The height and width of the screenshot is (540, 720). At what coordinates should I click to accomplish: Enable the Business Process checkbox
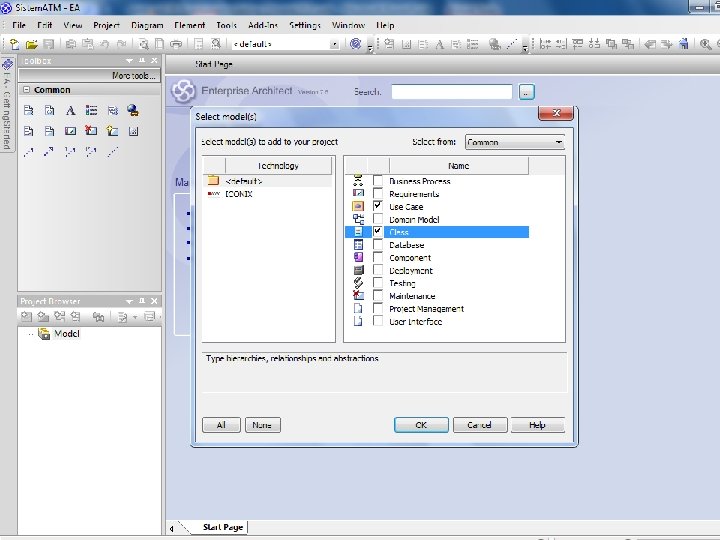click(377, 180)
